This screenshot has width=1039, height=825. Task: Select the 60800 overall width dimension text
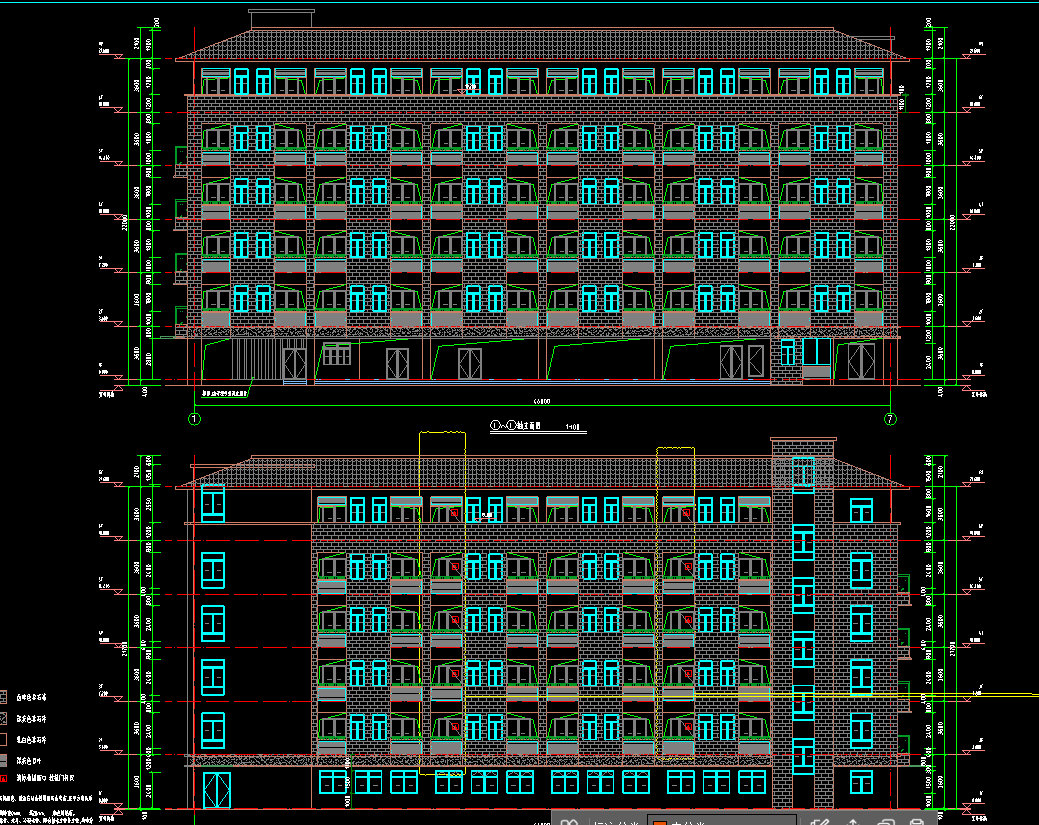[541, 402]
